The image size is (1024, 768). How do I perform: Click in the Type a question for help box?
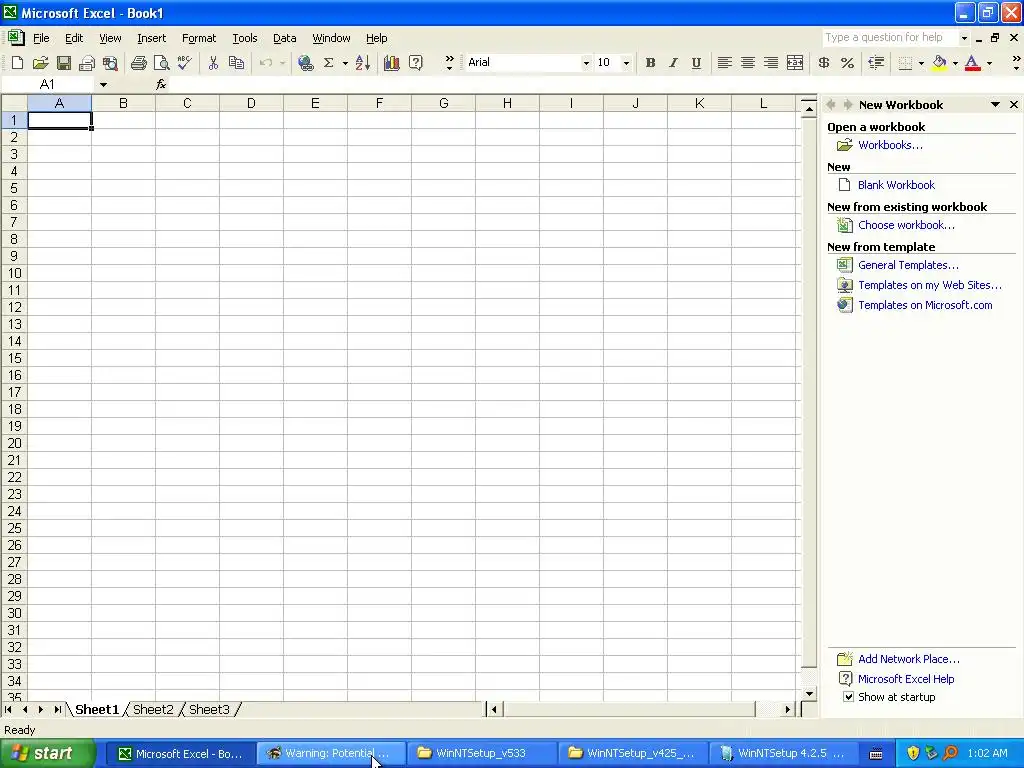(x=889, y=37)
